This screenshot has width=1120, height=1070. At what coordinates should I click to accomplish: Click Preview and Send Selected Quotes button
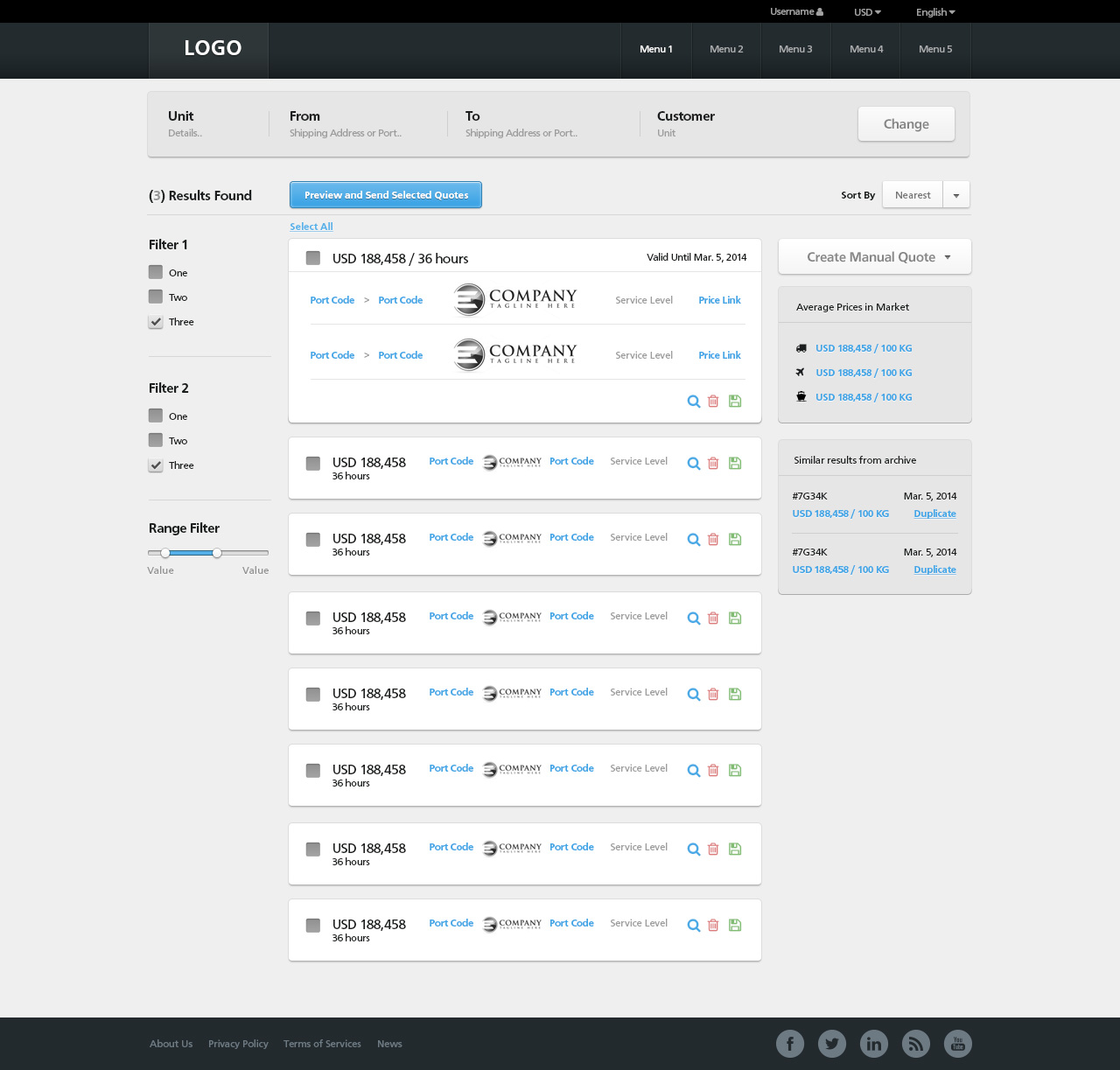[x=386, y=195]
